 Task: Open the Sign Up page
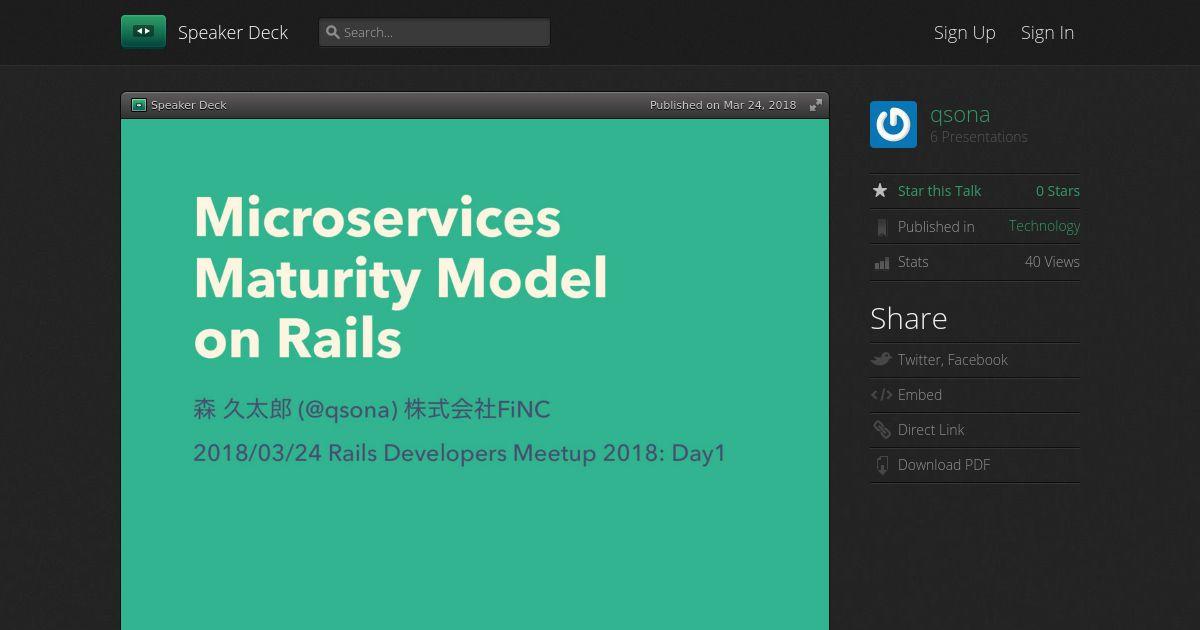point(965,32)
